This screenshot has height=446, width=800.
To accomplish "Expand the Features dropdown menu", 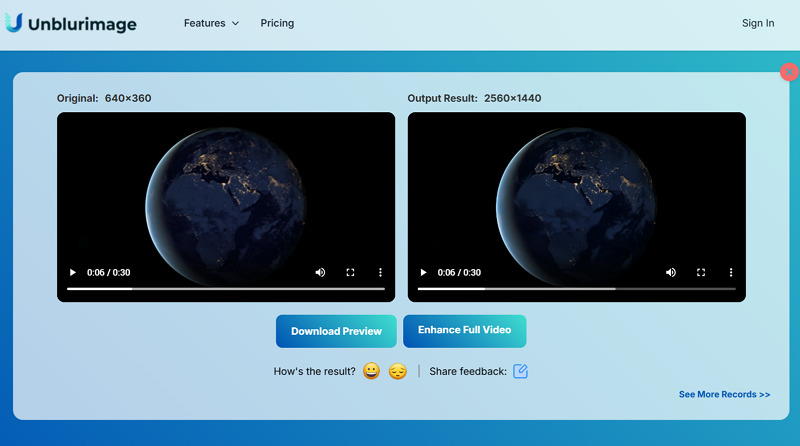I will tap(211, 23).
